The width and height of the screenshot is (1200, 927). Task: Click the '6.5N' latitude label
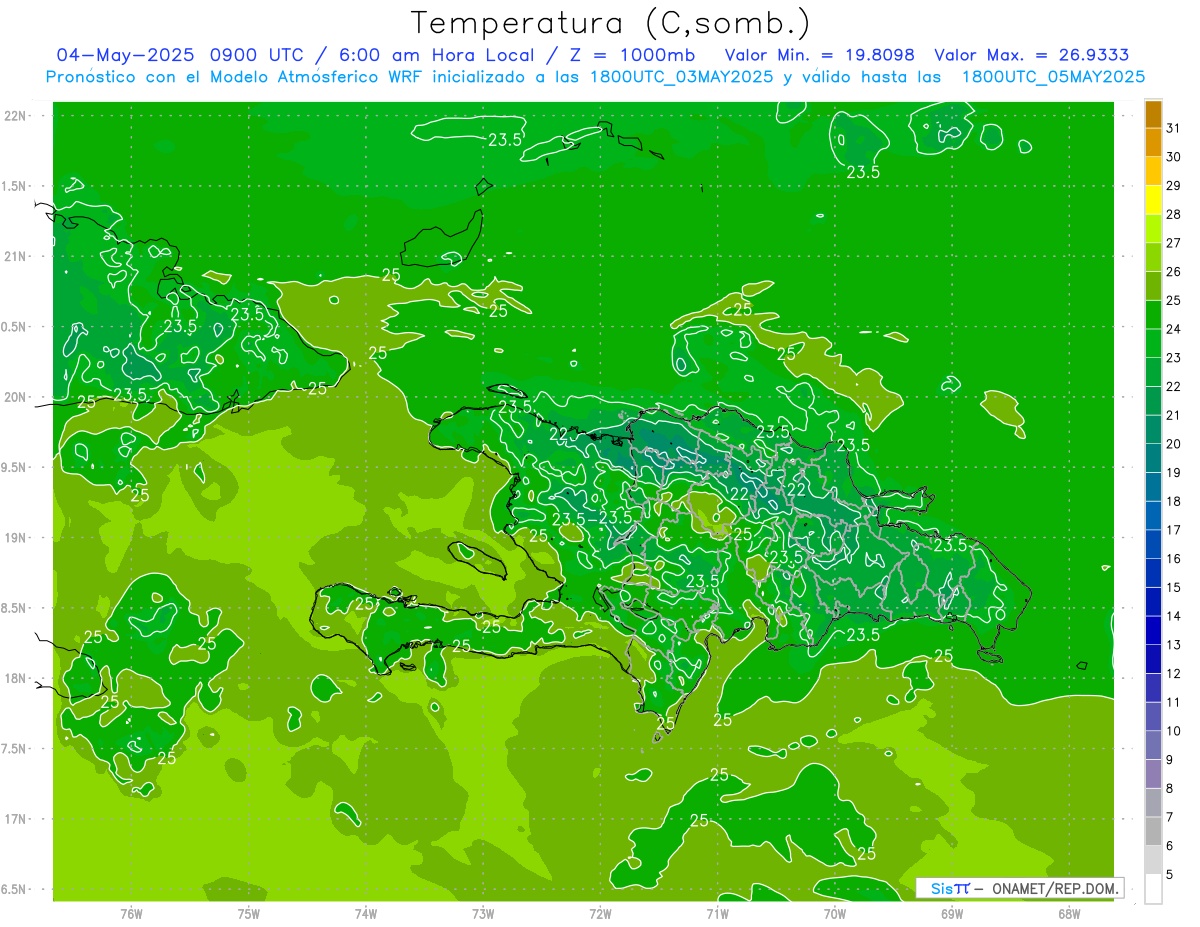tap(14, 889)
